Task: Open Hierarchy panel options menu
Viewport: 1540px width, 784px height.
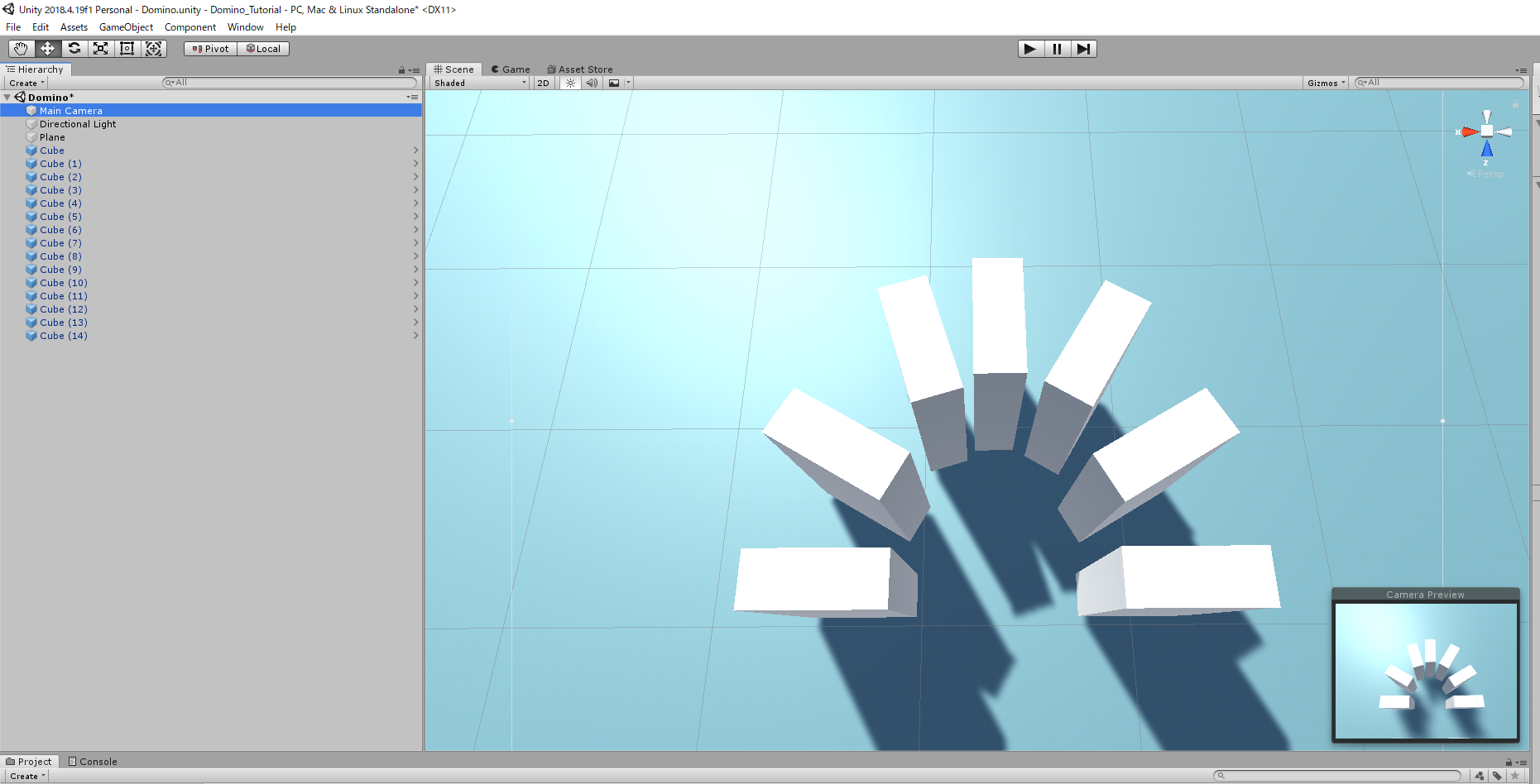Action: pos(415,70)
